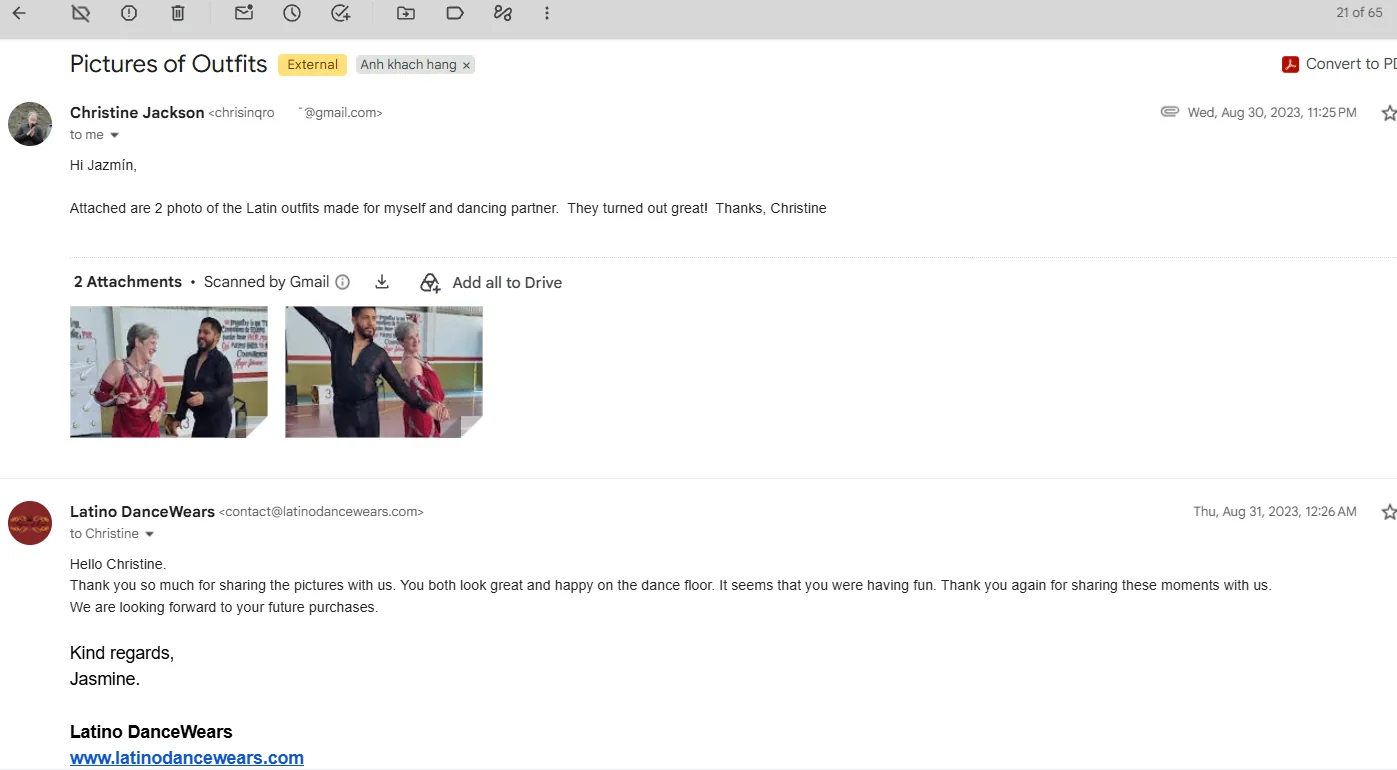This screenshot has height=770, width=1397.
Task: Show the Scanned by Gmail info
Action: click(342, 282)
